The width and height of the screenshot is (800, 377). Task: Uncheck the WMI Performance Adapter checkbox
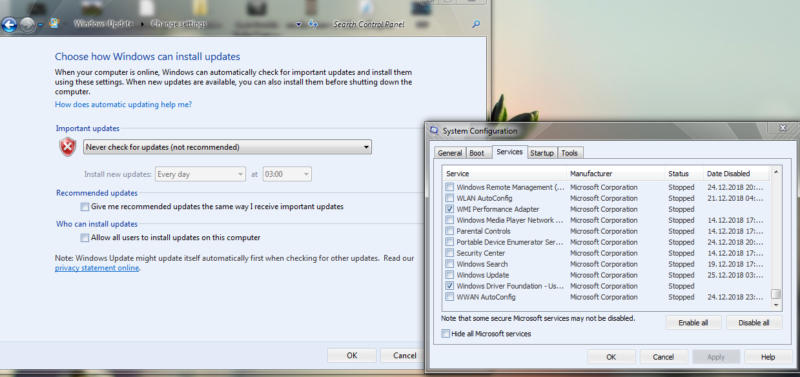449,209
